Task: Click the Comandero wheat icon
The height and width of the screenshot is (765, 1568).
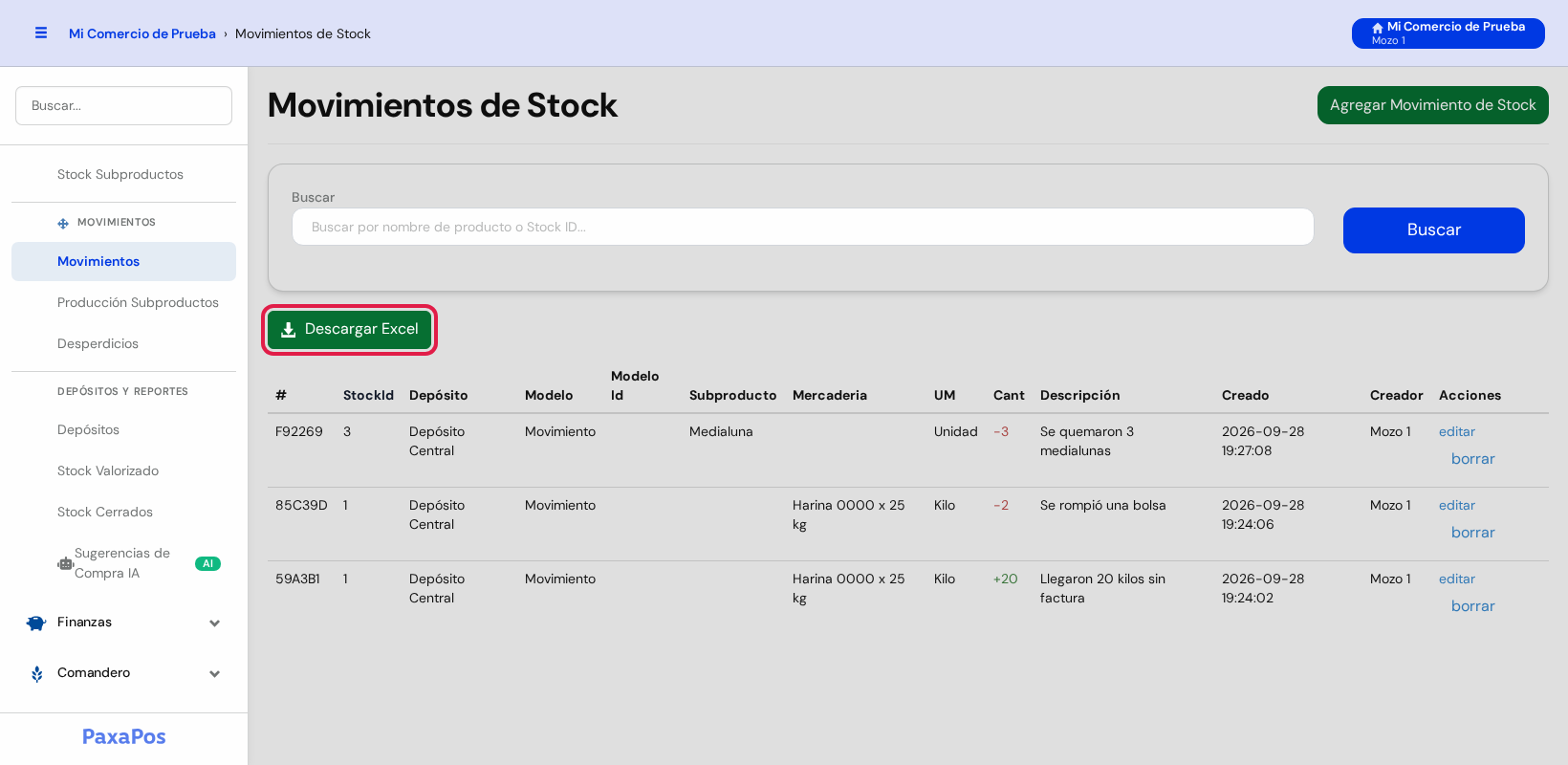Action: (x=37, y=673)
